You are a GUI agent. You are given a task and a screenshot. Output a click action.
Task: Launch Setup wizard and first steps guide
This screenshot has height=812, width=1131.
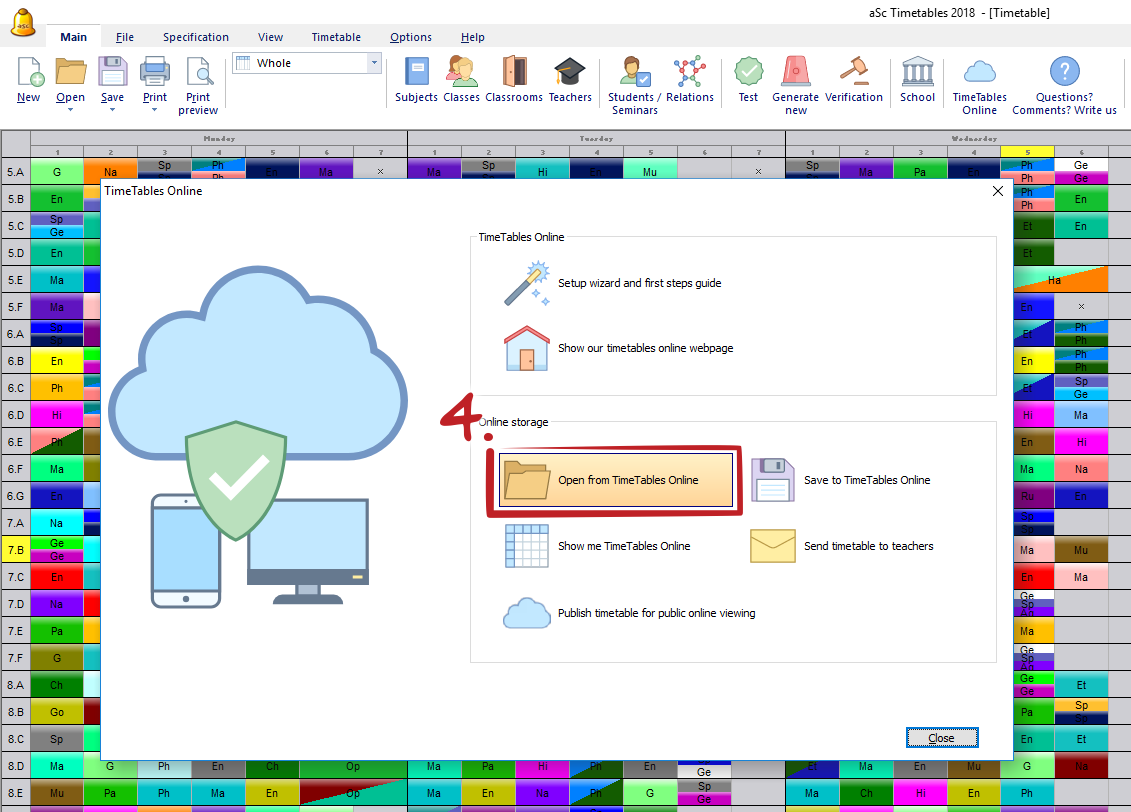point(639,283)
